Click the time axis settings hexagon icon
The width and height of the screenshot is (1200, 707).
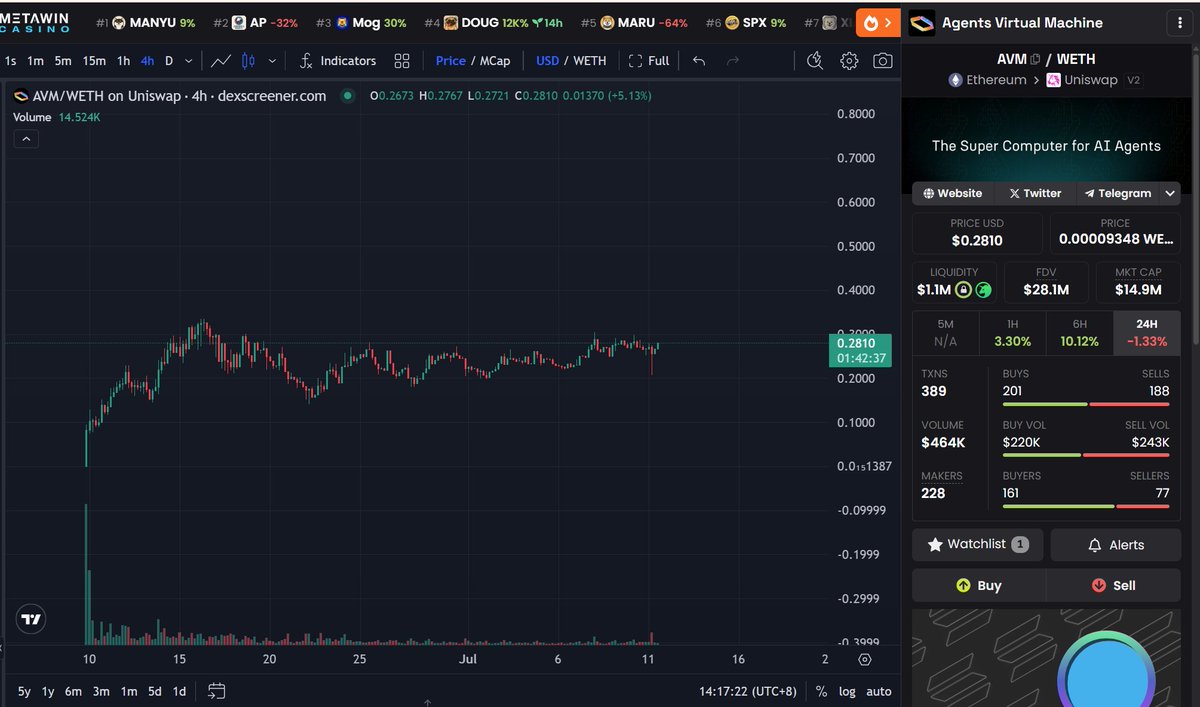(x=865, y=660)
